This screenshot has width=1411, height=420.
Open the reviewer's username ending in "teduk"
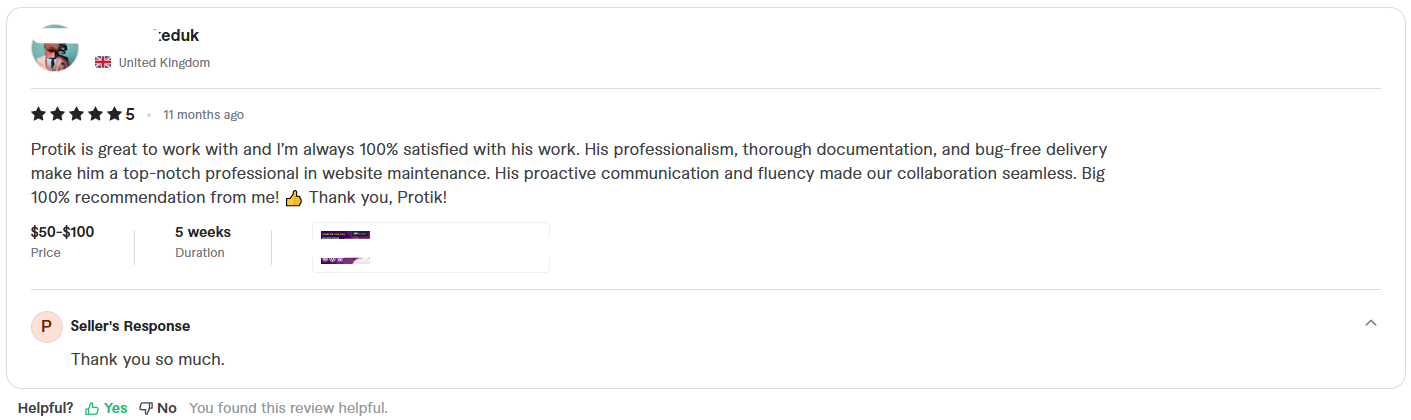coord(176,36)
